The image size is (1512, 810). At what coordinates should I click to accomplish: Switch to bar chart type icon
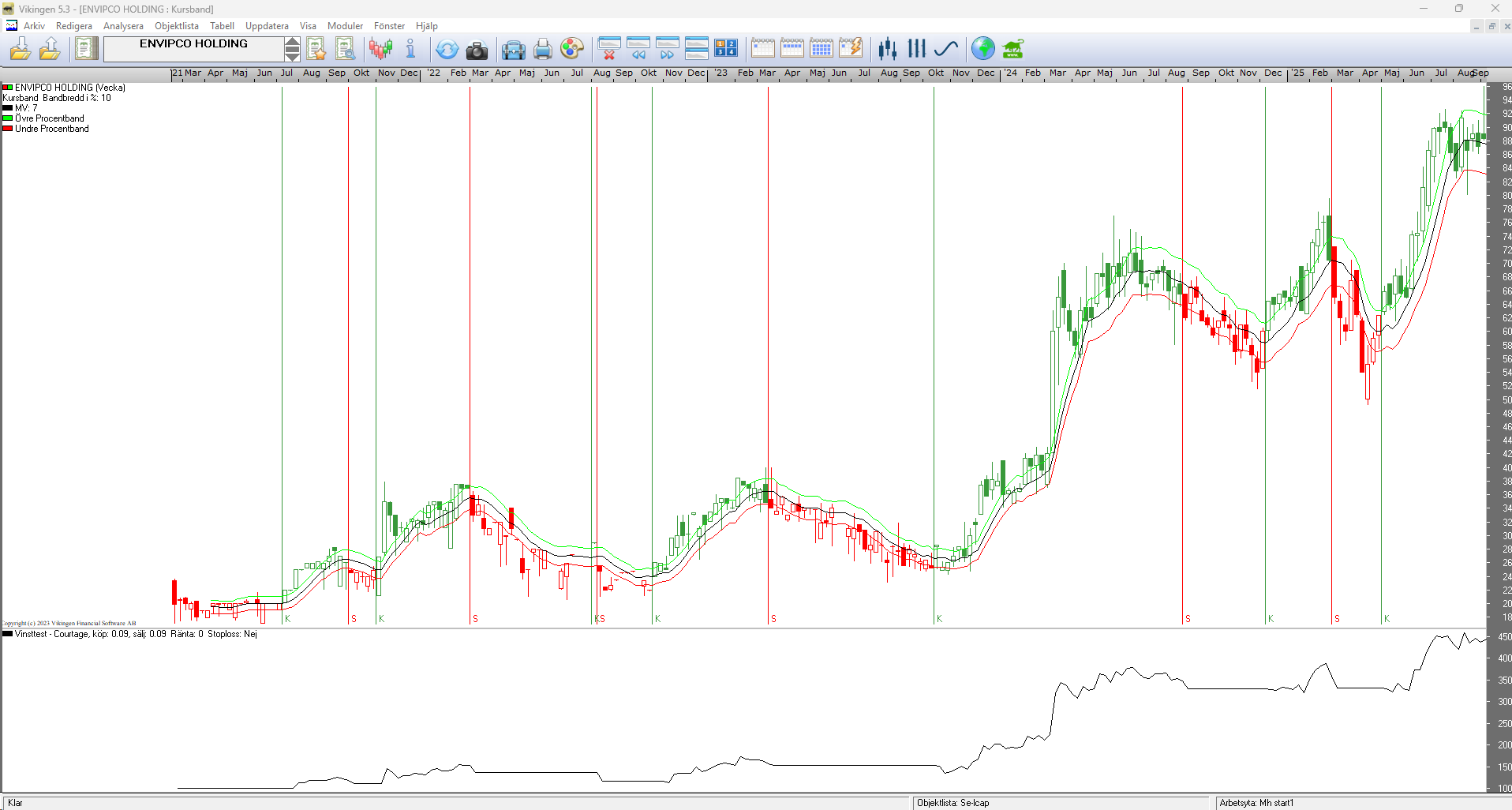pos(916,49)
